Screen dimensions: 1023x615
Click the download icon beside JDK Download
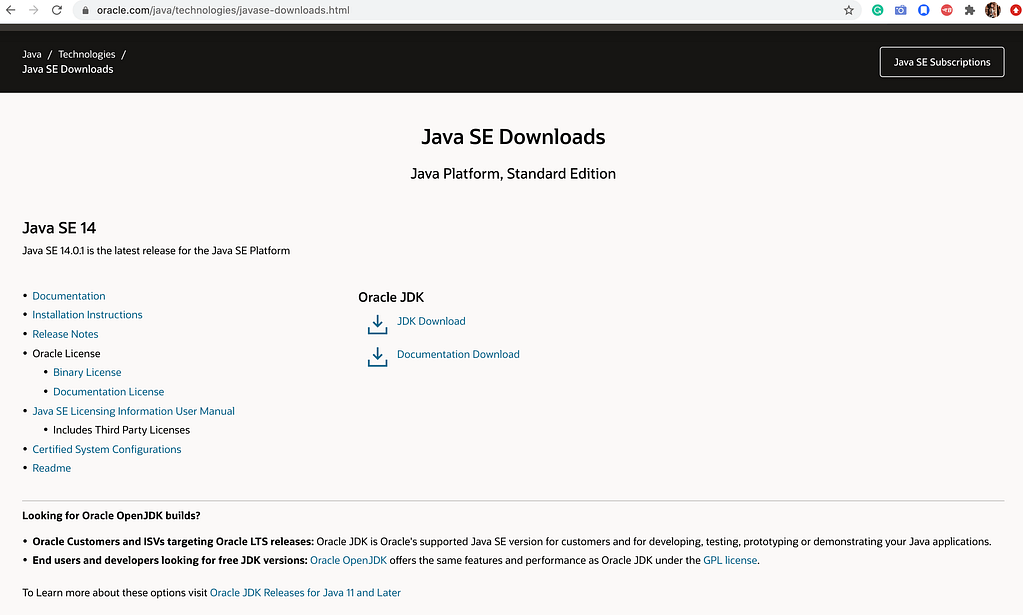pyautogui.click(x=377, y=324)
